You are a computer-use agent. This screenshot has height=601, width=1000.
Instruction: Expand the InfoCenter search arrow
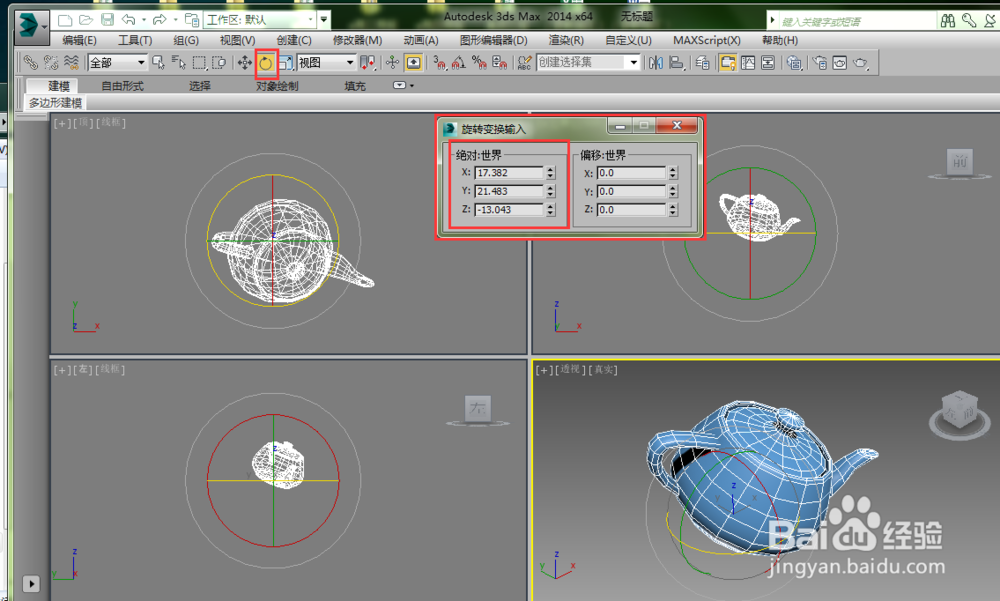(x=772, y=20)
